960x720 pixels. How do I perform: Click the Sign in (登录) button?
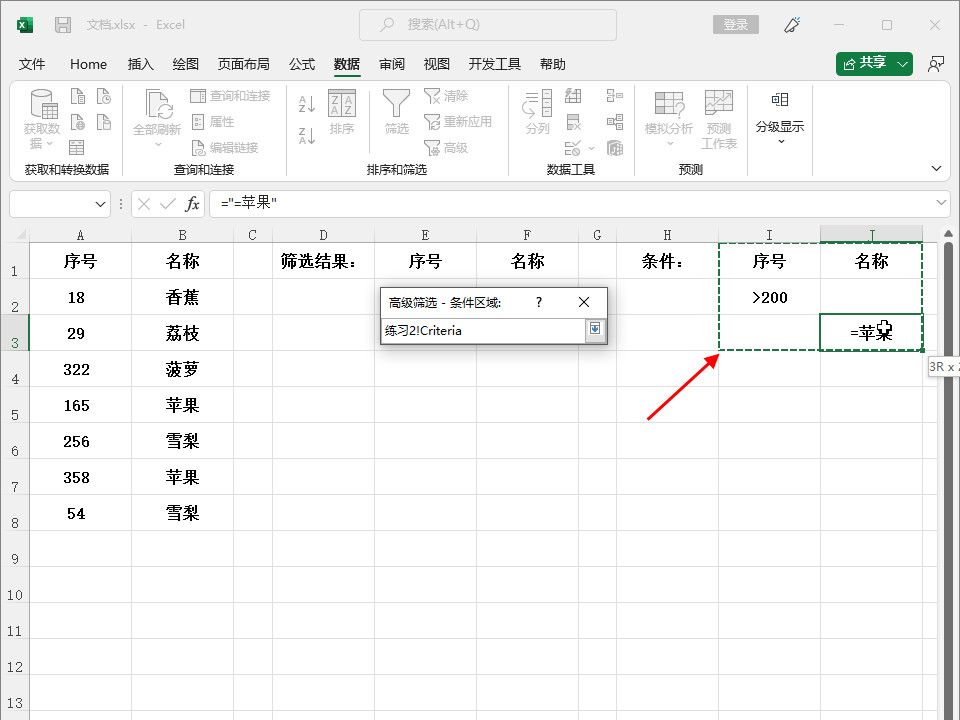[735, 24]
